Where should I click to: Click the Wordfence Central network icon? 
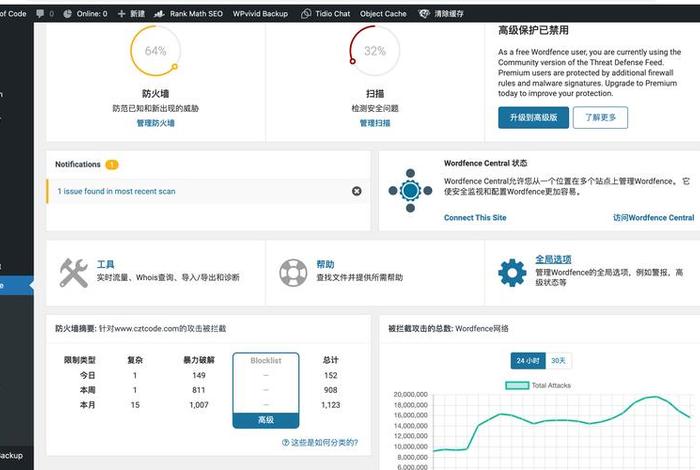tap(410, 191)
